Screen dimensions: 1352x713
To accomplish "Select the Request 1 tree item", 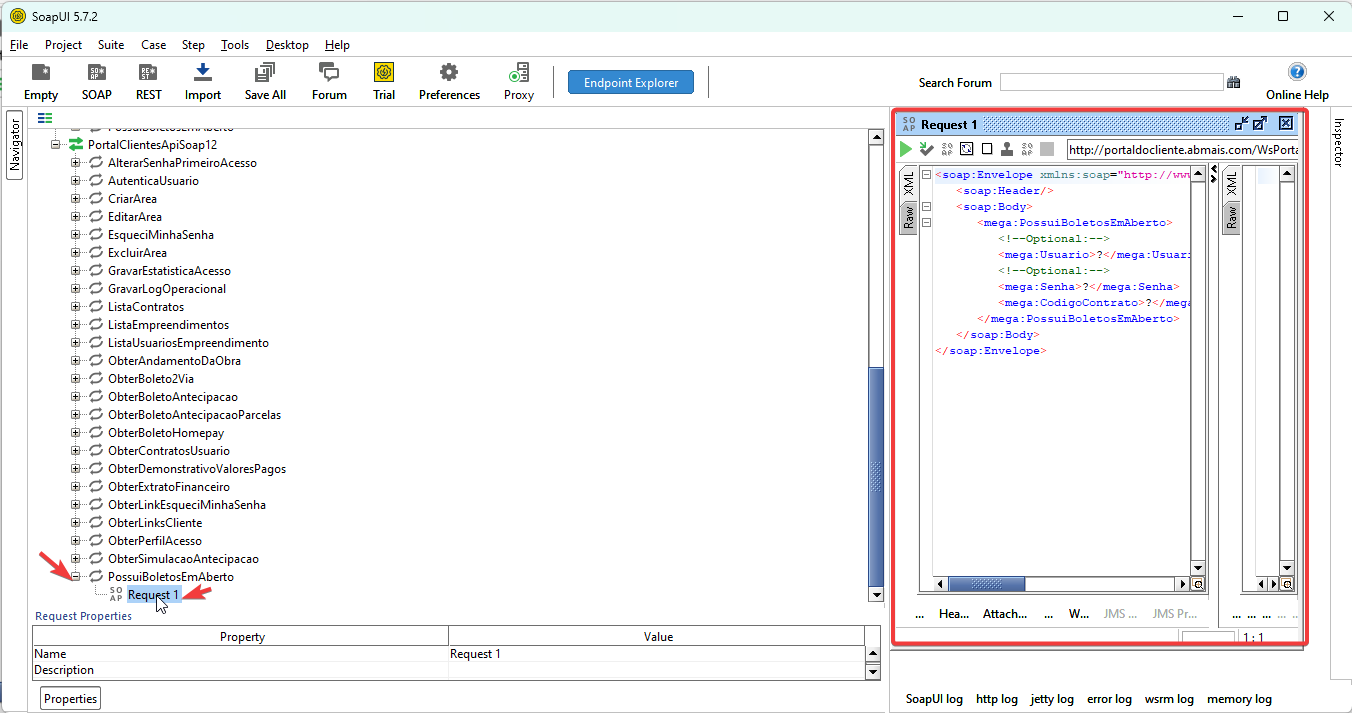I will point(154,595).
